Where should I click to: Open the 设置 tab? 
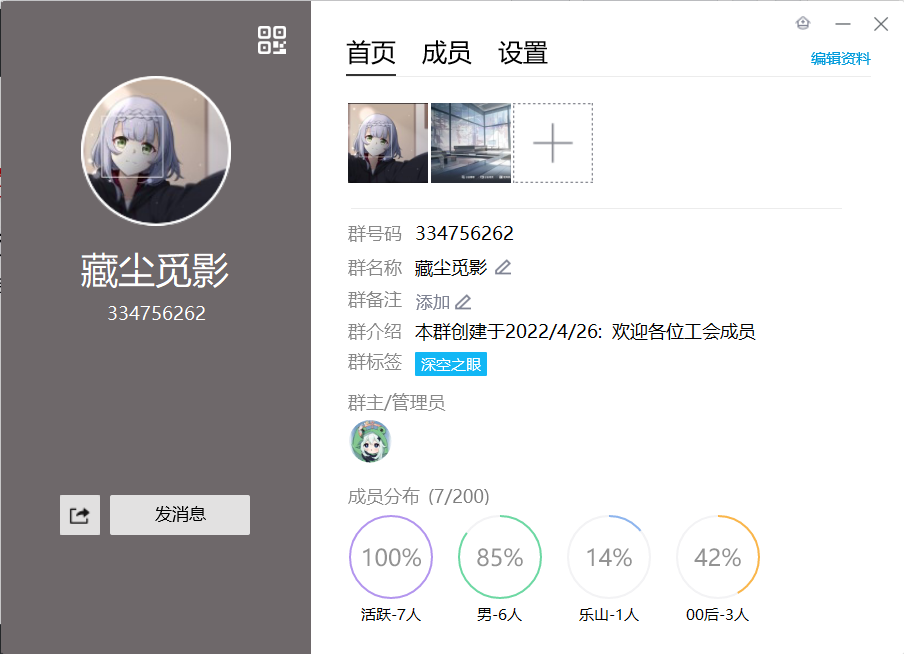click(x=523, y=53)
